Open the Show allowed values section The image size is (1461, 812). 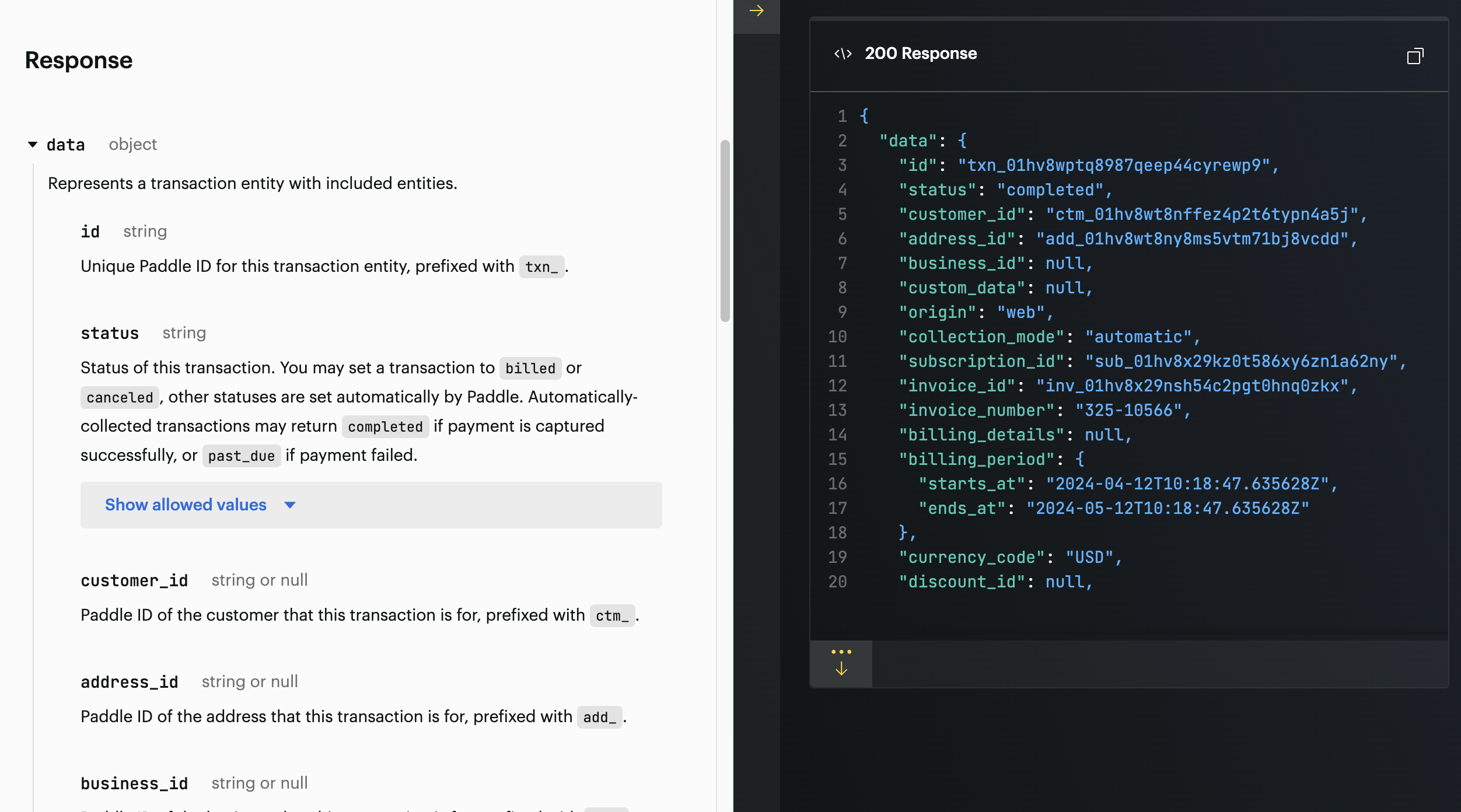pyautogui.click(x=186, y=505)
